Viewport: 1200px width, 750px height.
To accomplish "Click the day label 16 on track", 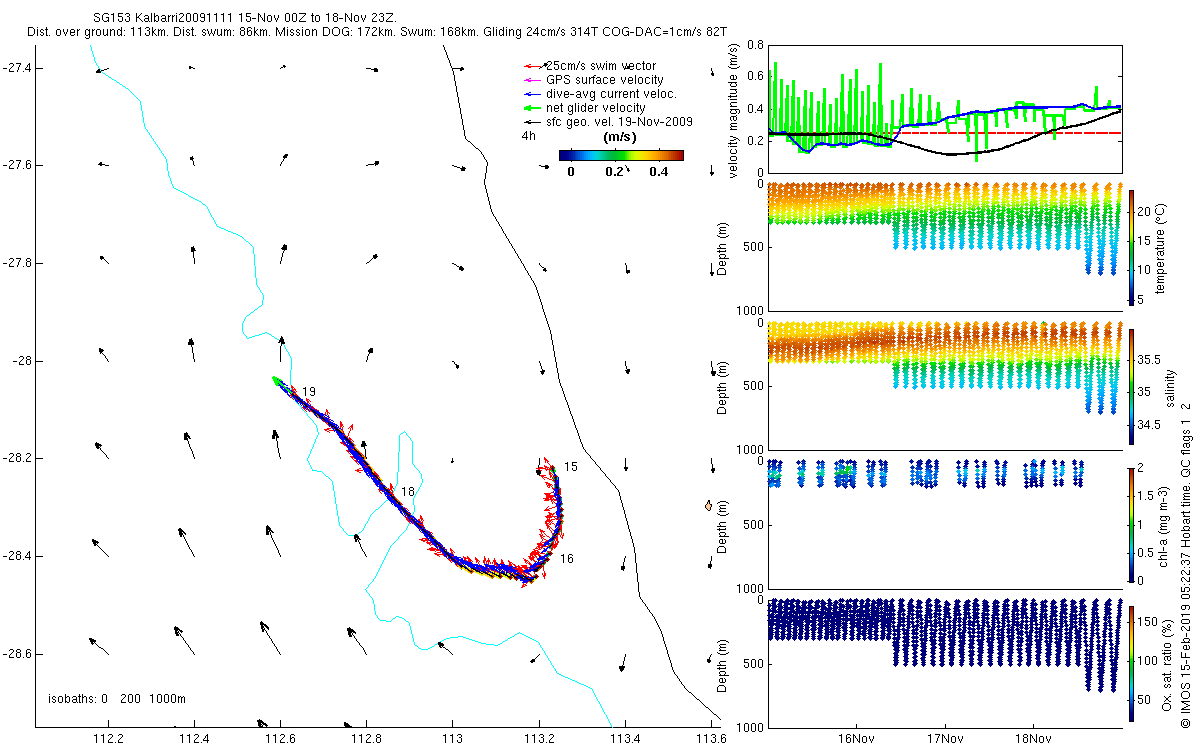I will pyautogui.click(x=567, y=558).
